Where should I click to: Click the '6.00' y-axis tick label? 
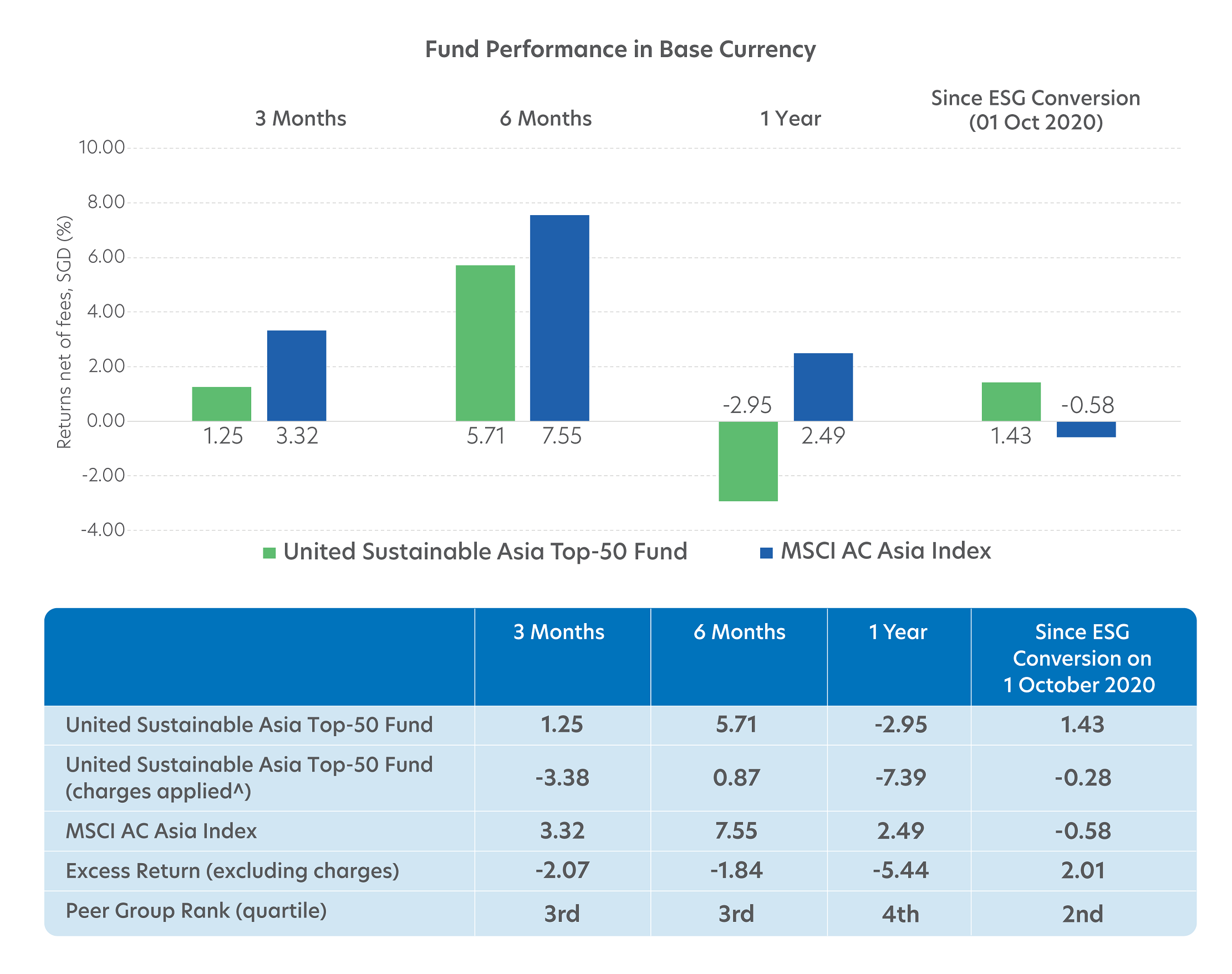tap(105, 257)
